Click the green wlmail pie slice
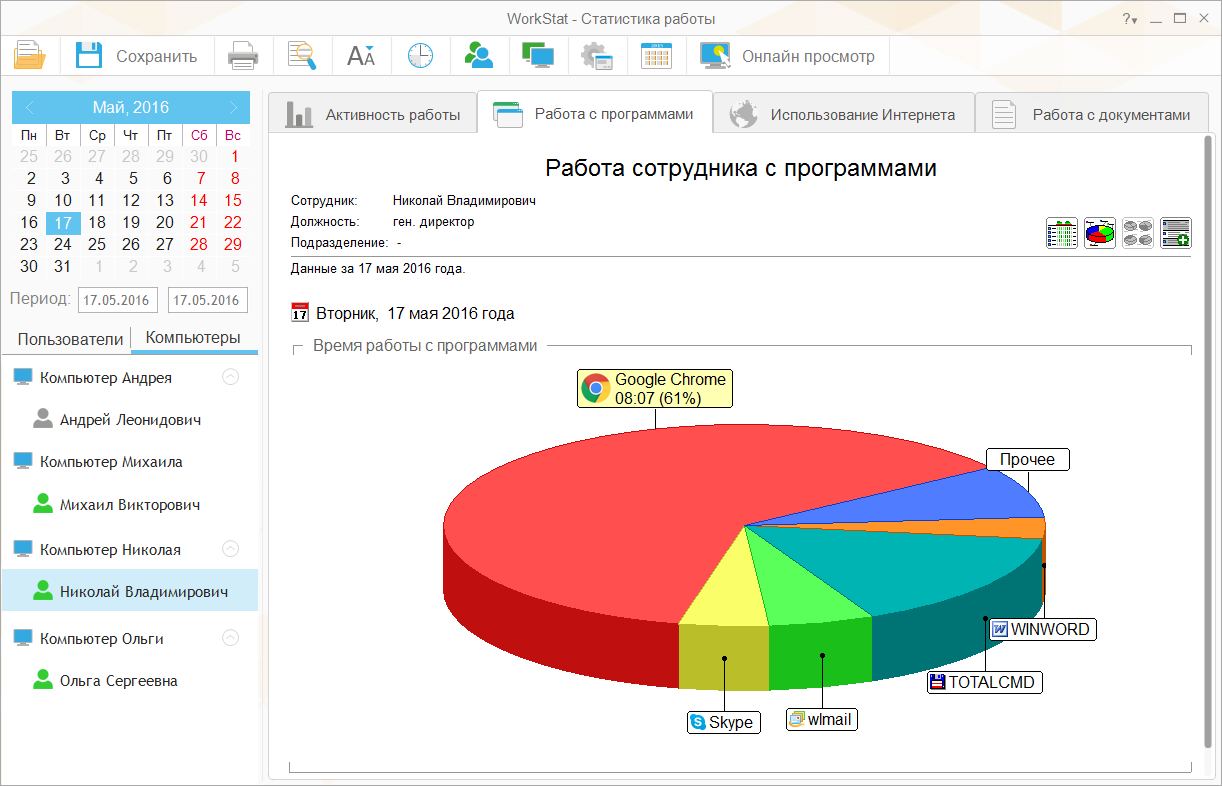This screenshot has width=1222, height=786. click(x=810, y=590)
